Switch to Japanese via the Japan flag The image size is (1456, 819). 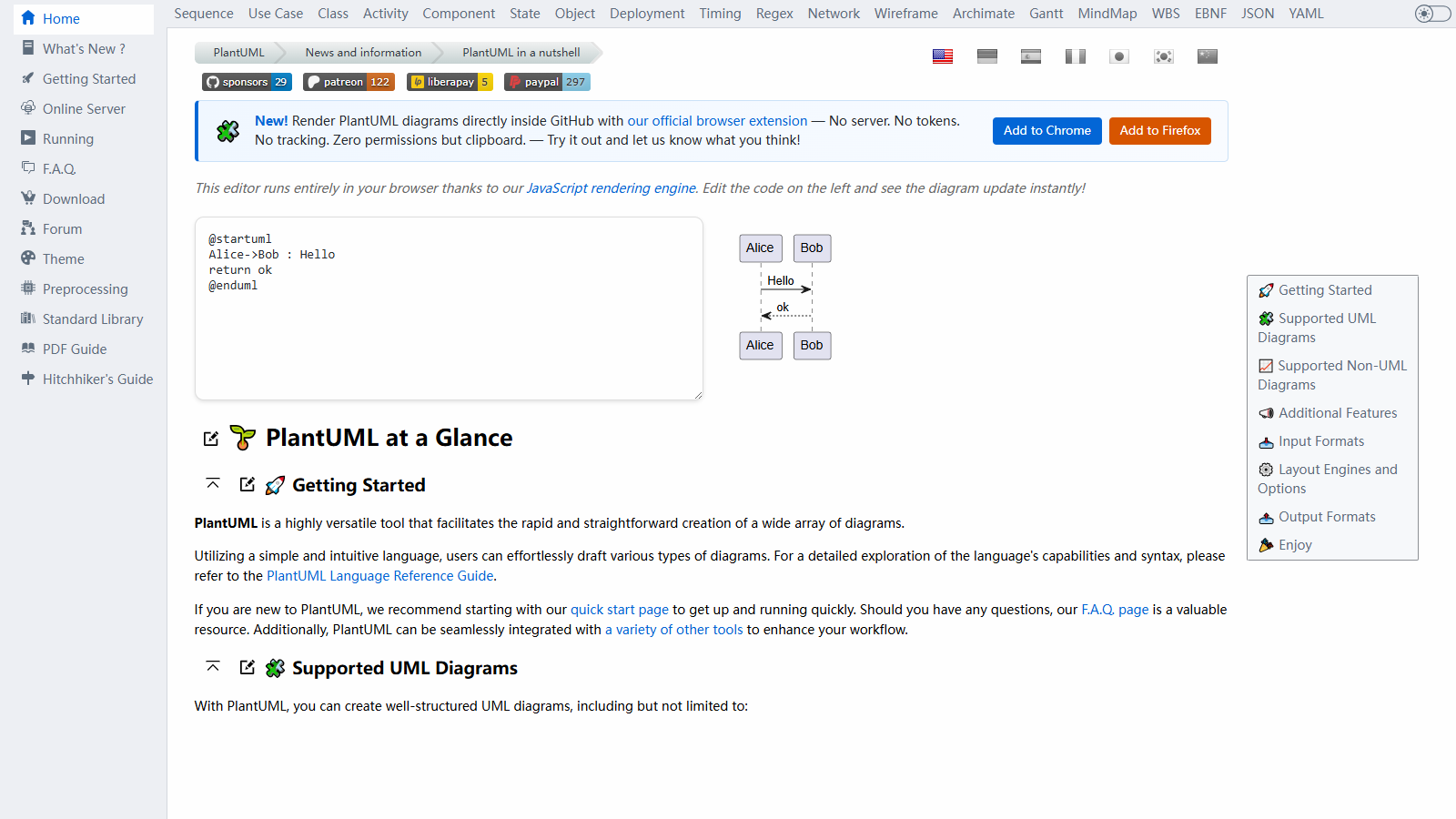(x=1119, y=56)
